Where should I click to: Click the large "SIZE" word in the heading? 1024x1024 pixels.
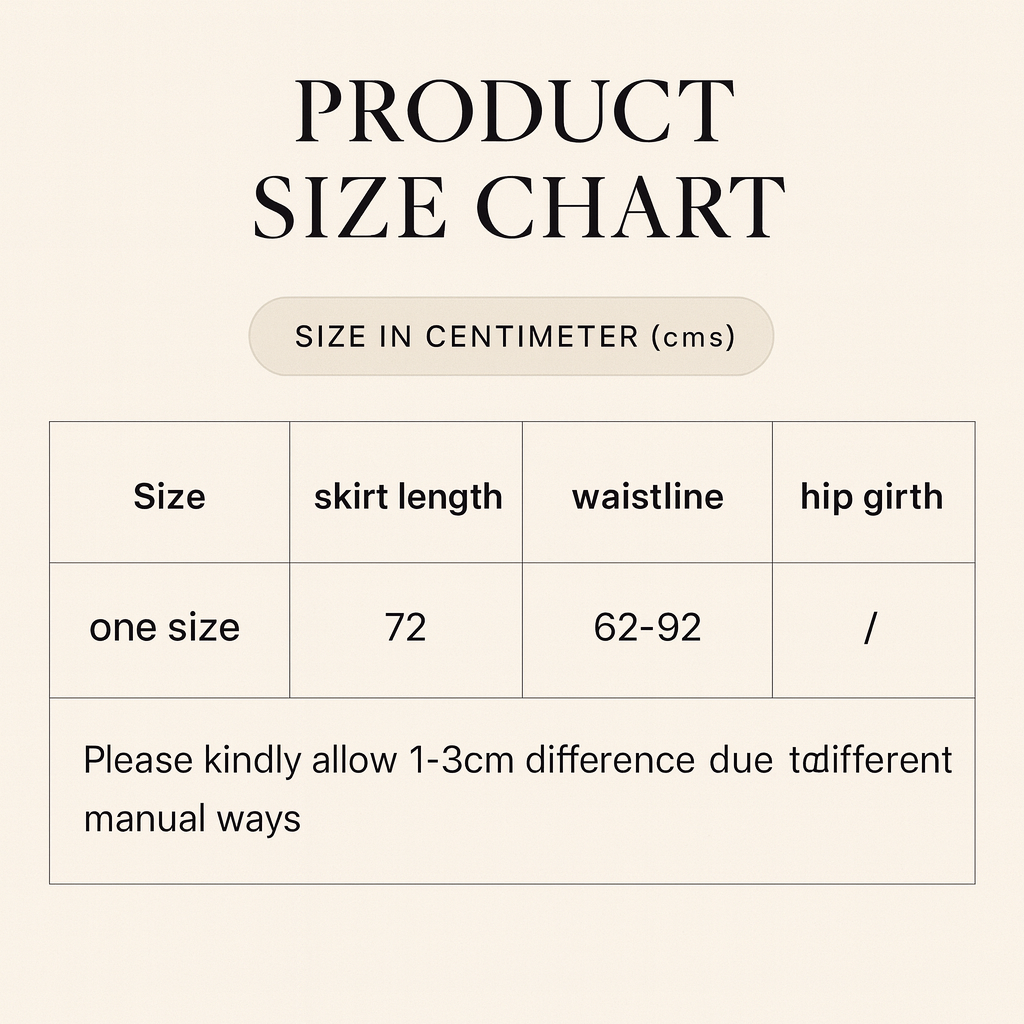pos(349,207)
